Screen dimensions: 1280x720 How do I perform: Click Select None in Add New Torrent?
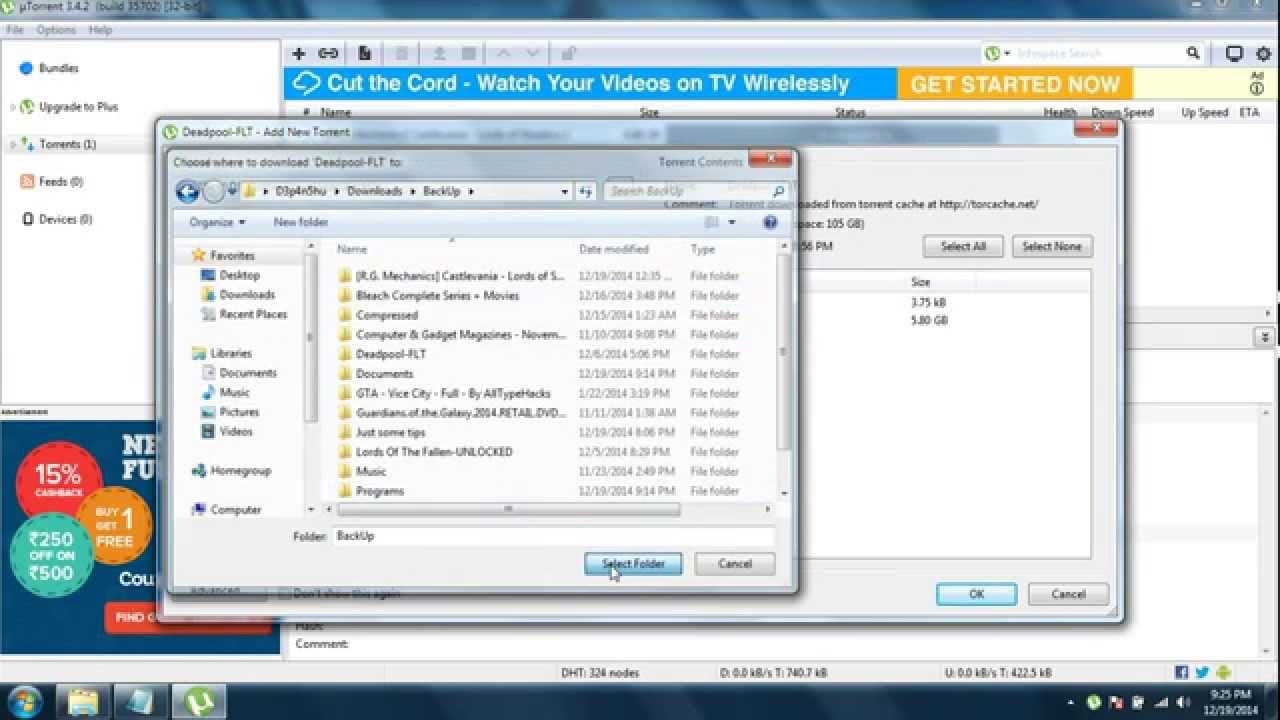(x=1052, y=246)
